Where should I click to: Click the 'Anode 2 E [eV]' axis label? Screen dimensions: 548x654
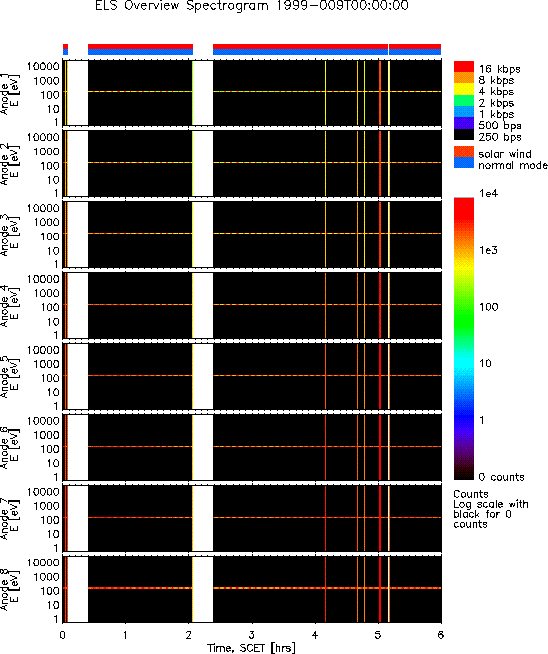pos(9,165)
